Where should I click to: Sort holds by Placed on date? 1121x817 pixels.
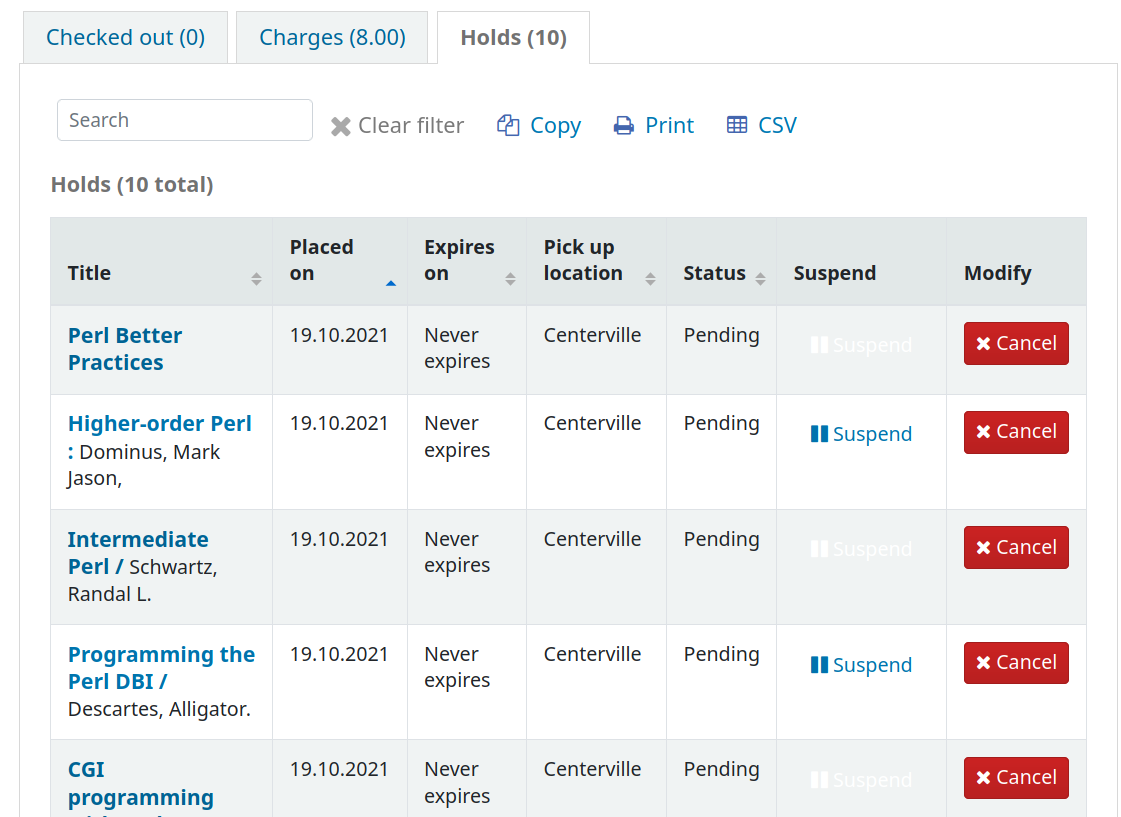340,261
